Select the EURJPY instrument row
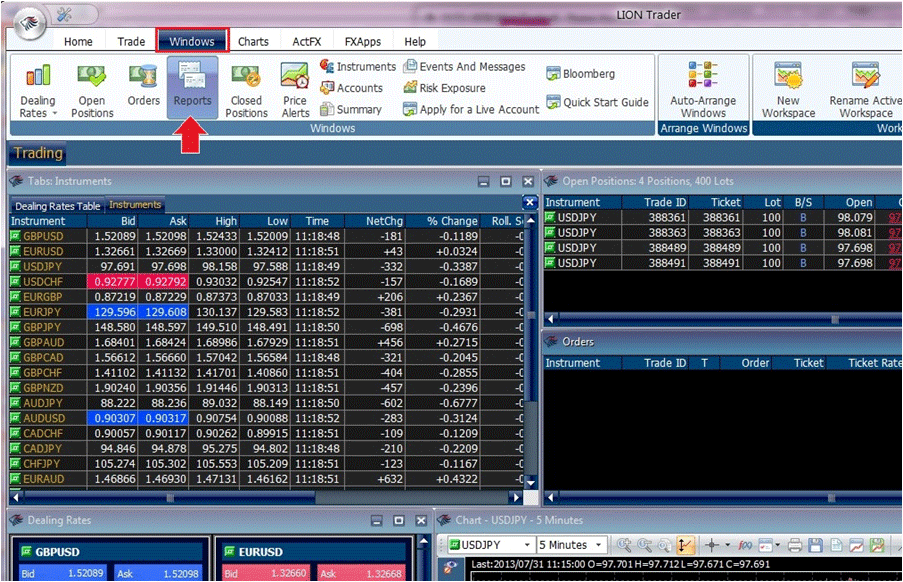 [267, 312]
